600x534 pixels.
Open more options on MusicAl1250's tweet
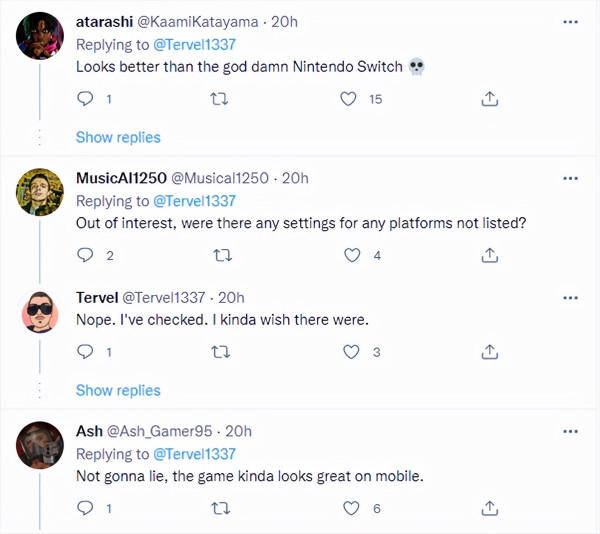pyautogui.click(x=570, y=177)
